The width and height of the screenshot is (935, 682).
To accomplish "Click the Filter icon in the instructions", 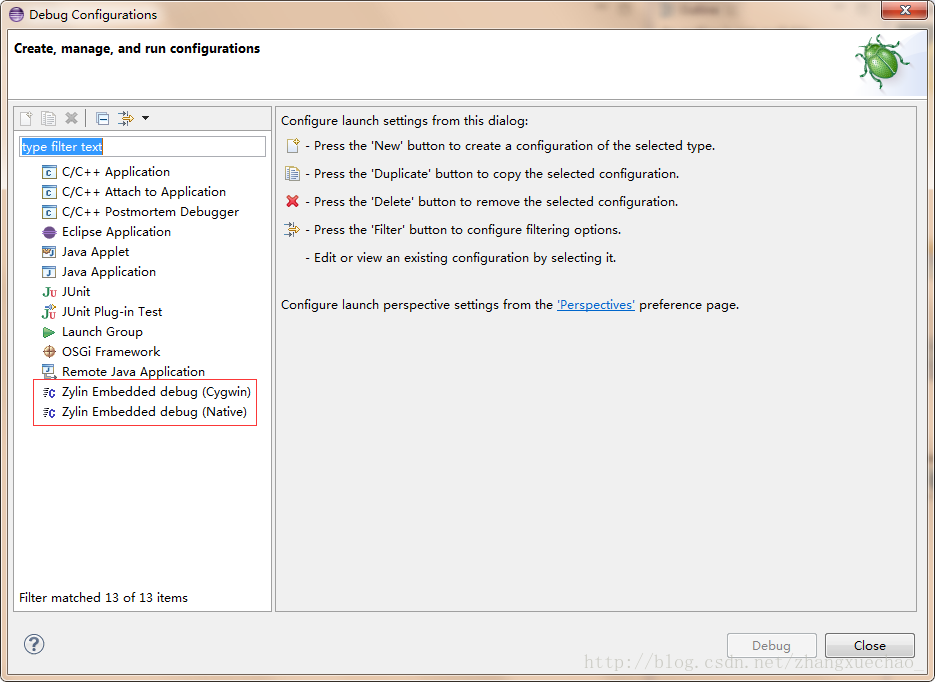I will (x=292, y=230).
